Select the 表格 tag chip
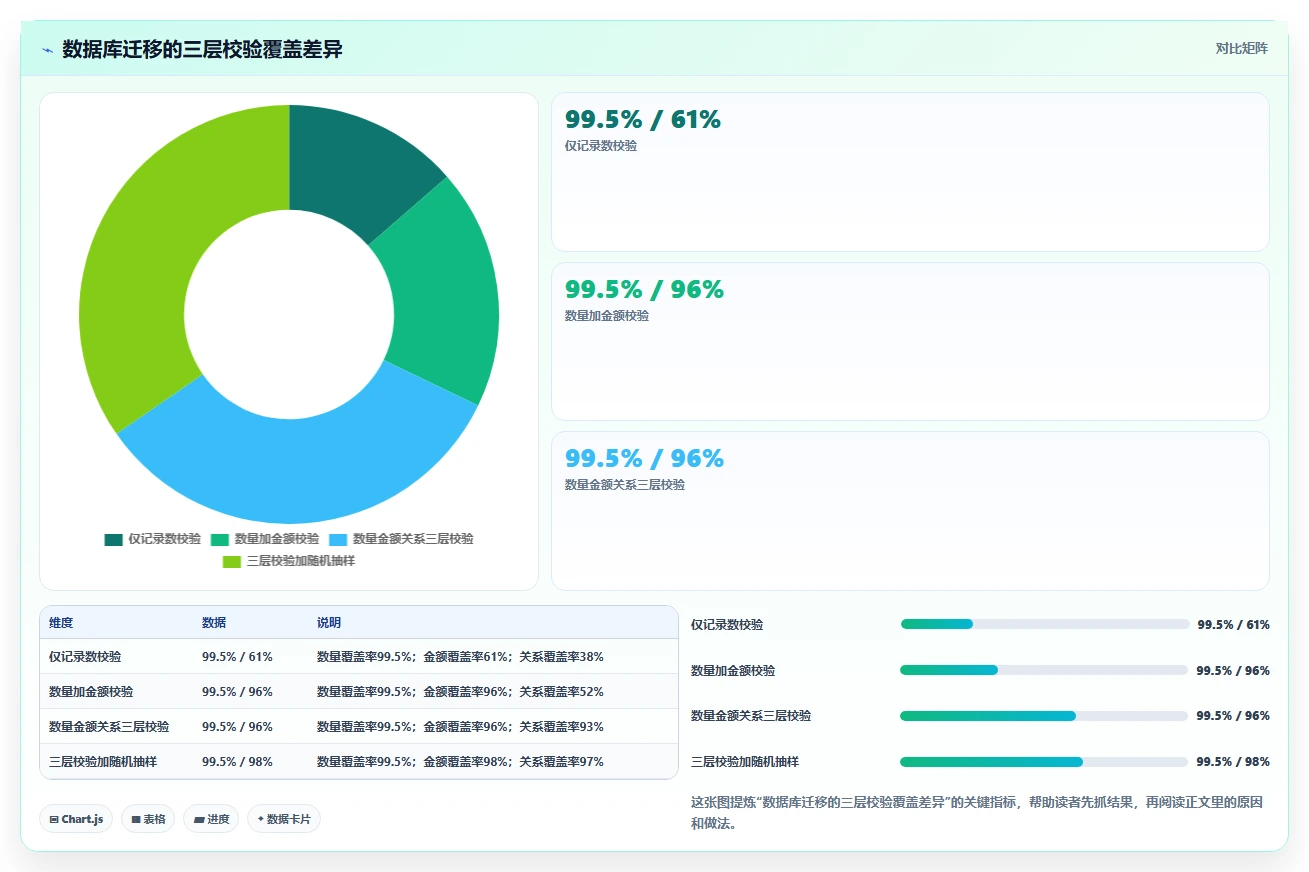Viewport: 1309px width, 872px height. [x=148, y=819]
